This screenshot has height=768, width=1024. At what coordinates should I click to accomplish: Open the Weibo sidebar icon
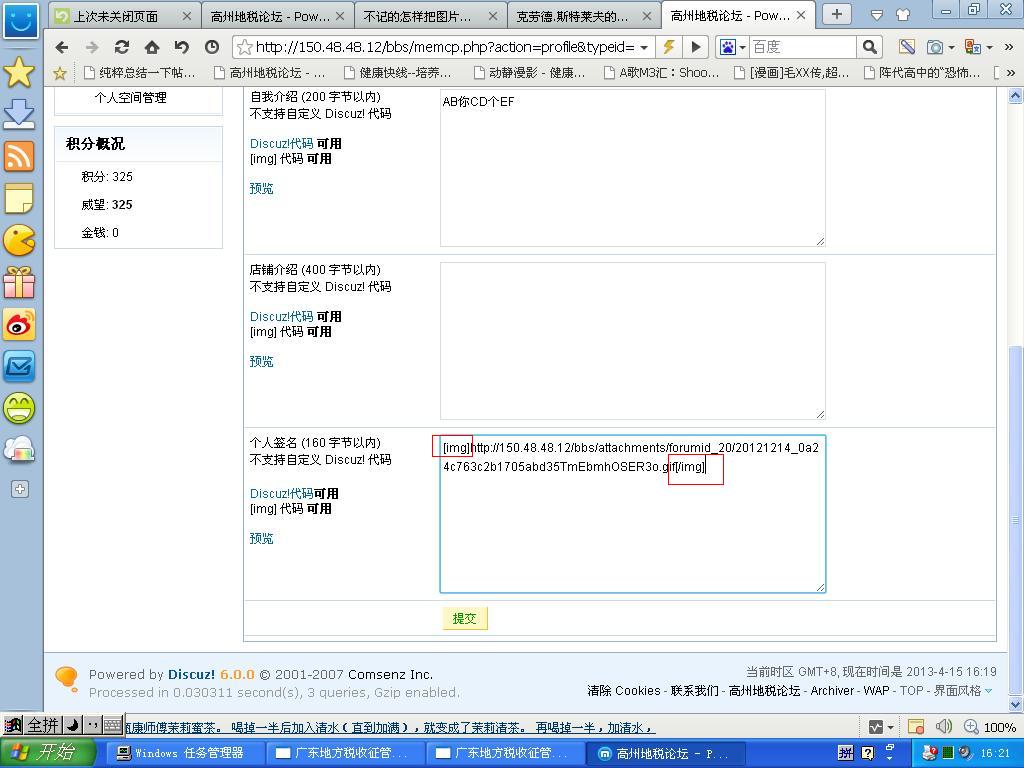(x=19, y=324)
